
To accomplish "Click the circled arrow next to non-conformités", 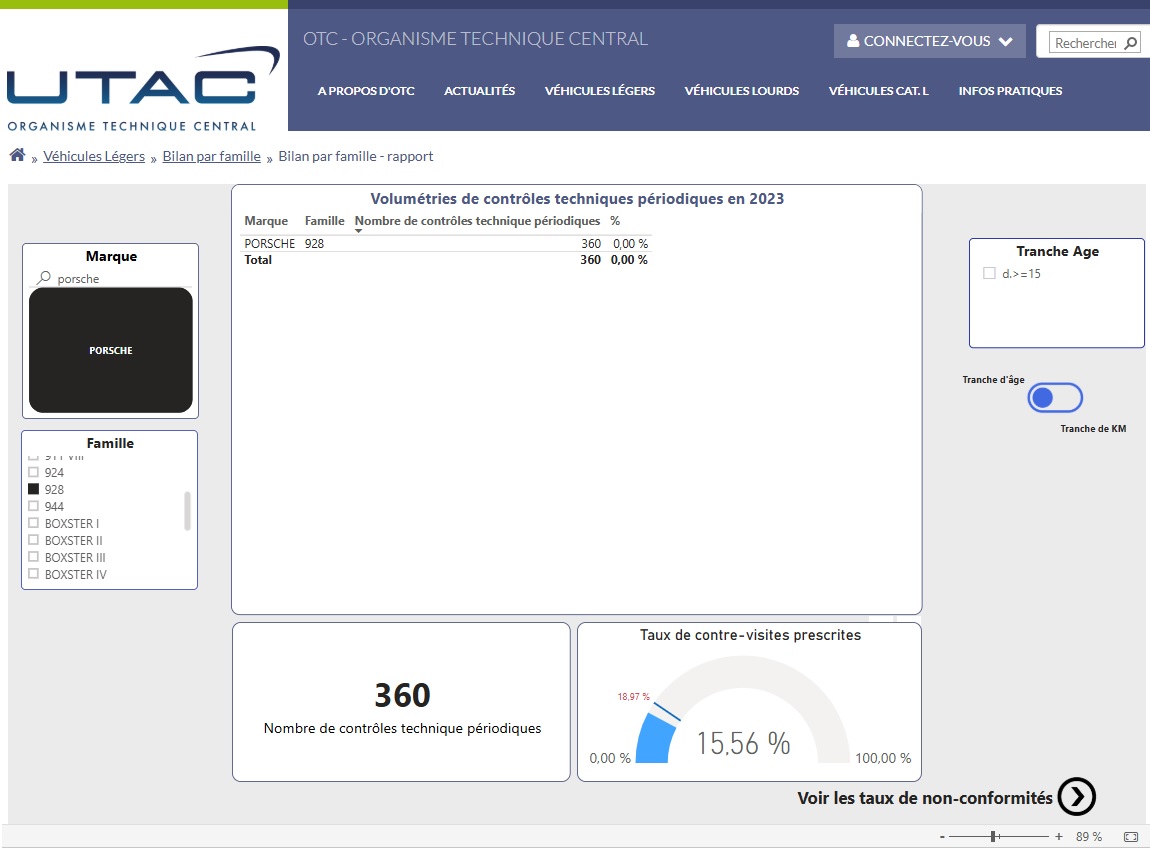I will point(1077,797).
